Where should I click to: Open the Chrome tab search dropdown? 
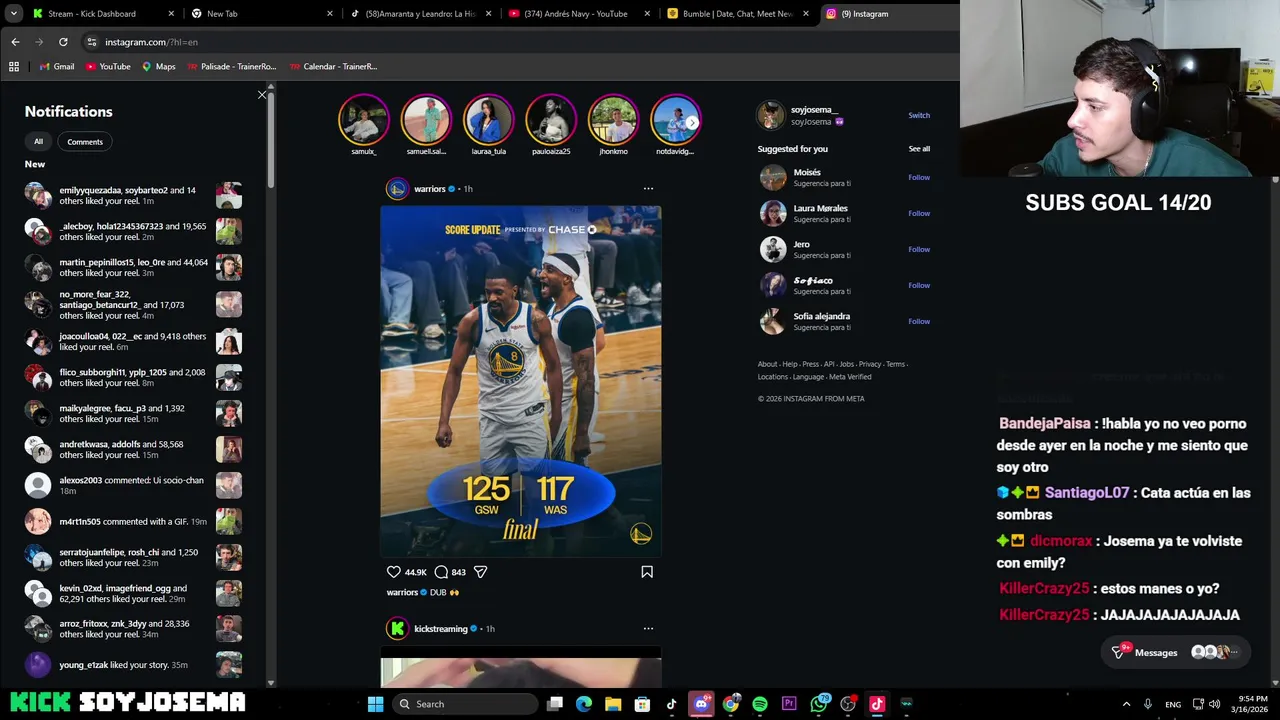coord(14,14)
